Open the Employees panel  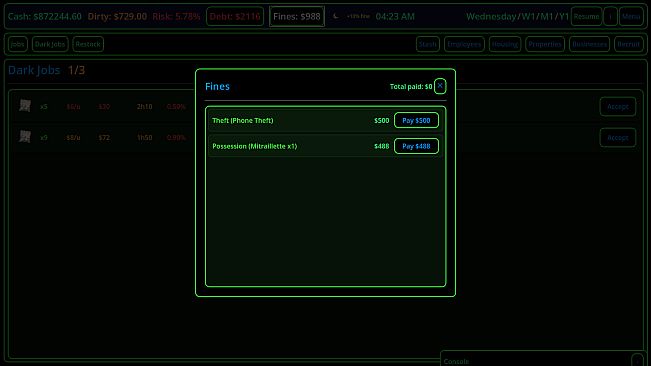coord(464,44)
